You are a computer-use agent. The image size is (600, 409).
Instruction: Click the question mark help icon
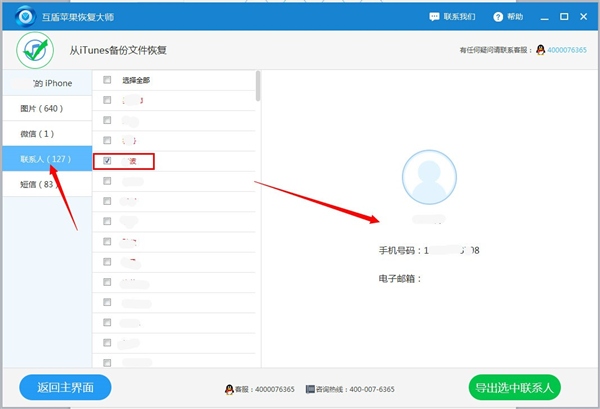click(498, 17)
